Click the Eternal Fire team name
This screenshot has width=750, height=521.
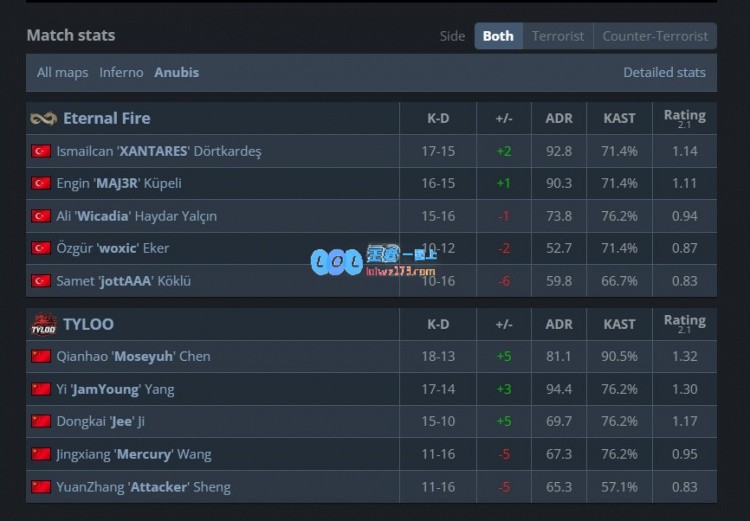tap(106, 118)
